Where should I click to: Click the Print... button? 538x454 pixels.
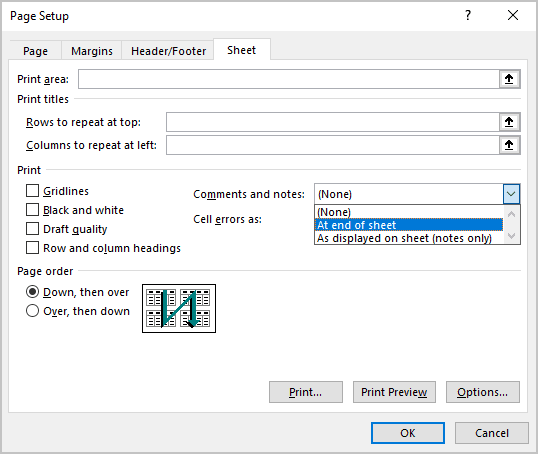coord(306,392)
